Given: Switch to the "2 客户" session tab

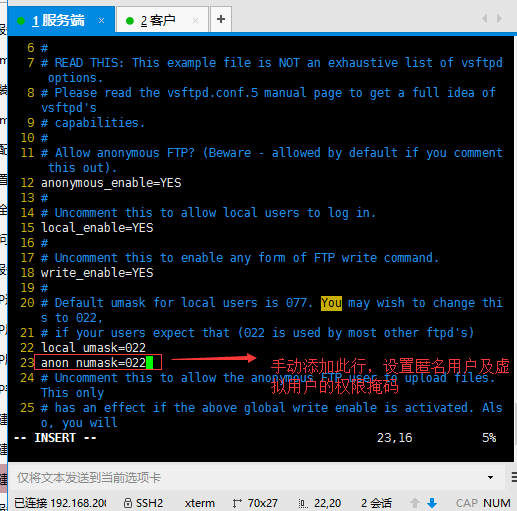Looking at the screenshot, I should click(x=162, y=20).
